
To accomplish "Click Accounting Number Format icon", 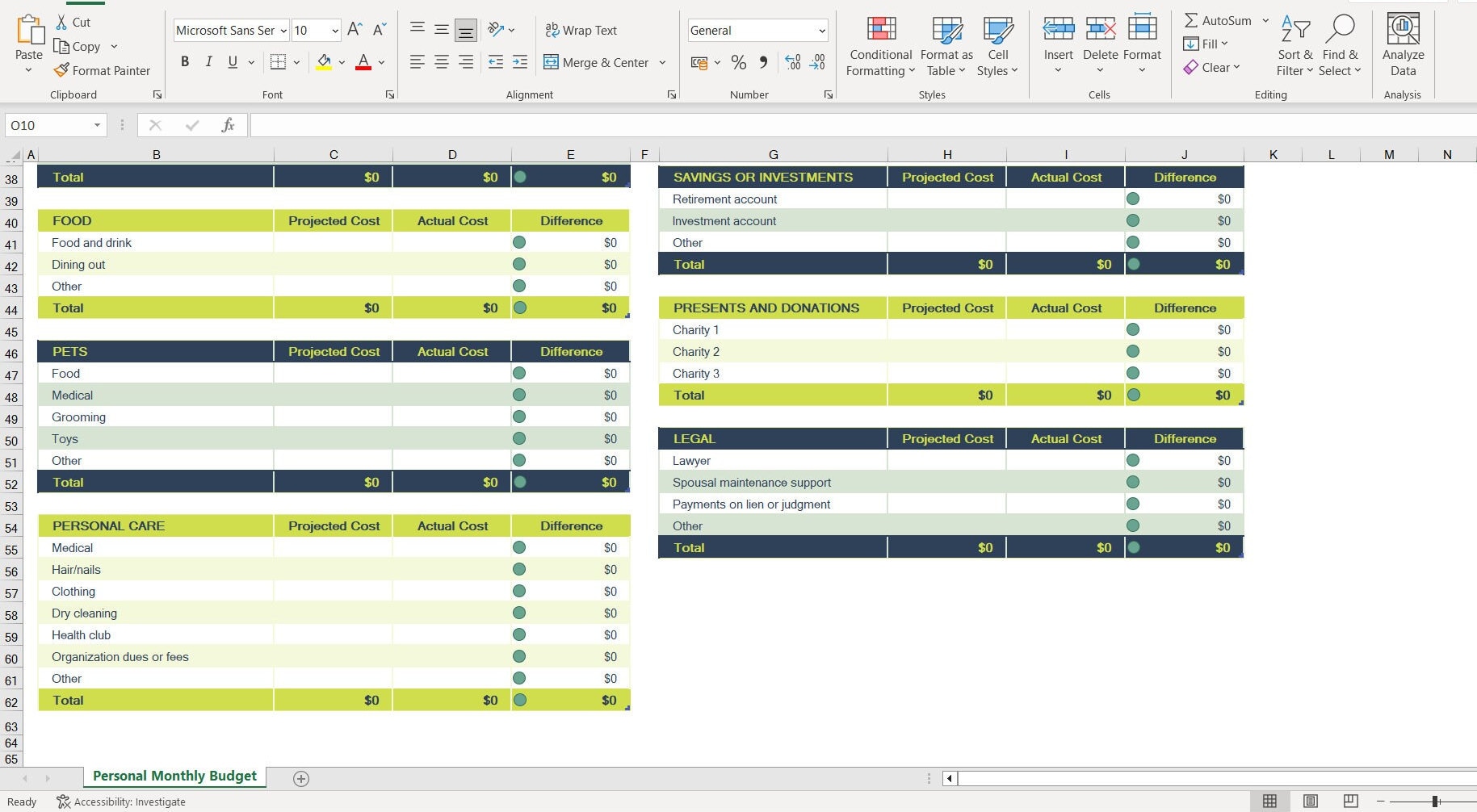I will coord(699,62).
